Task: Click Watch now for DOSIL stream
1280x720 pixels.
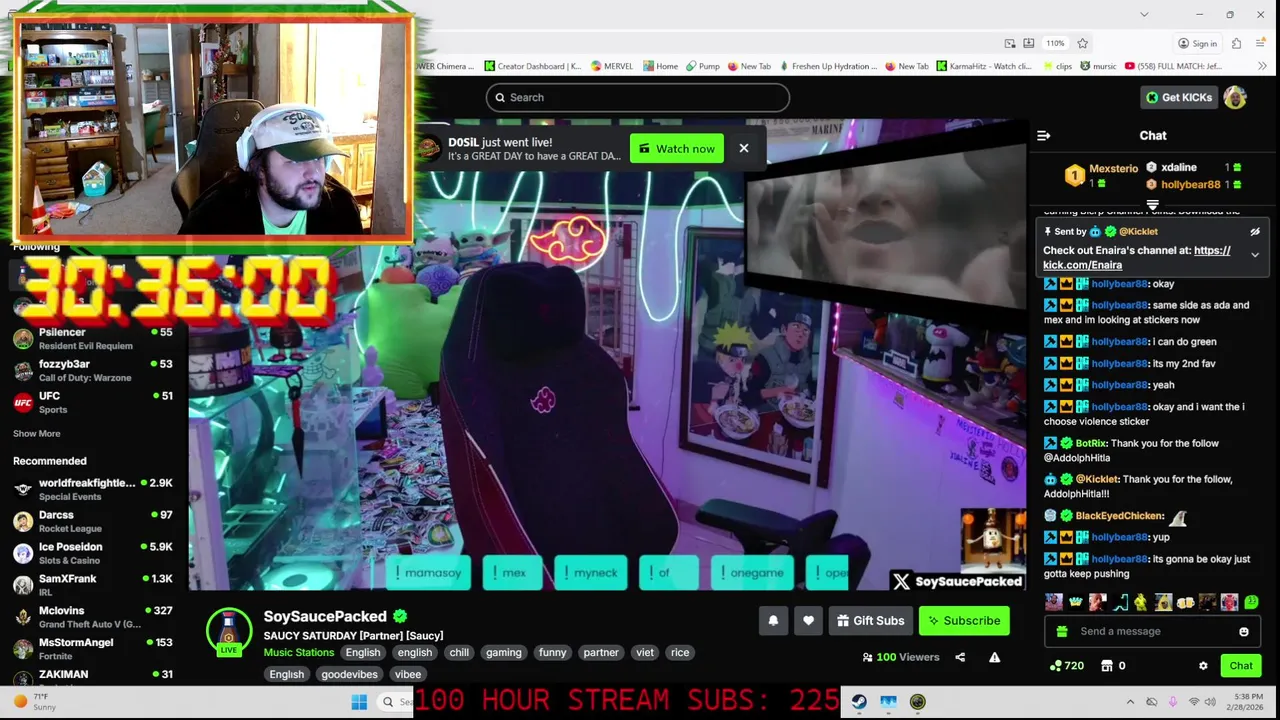Action: (x=677, y=148)
